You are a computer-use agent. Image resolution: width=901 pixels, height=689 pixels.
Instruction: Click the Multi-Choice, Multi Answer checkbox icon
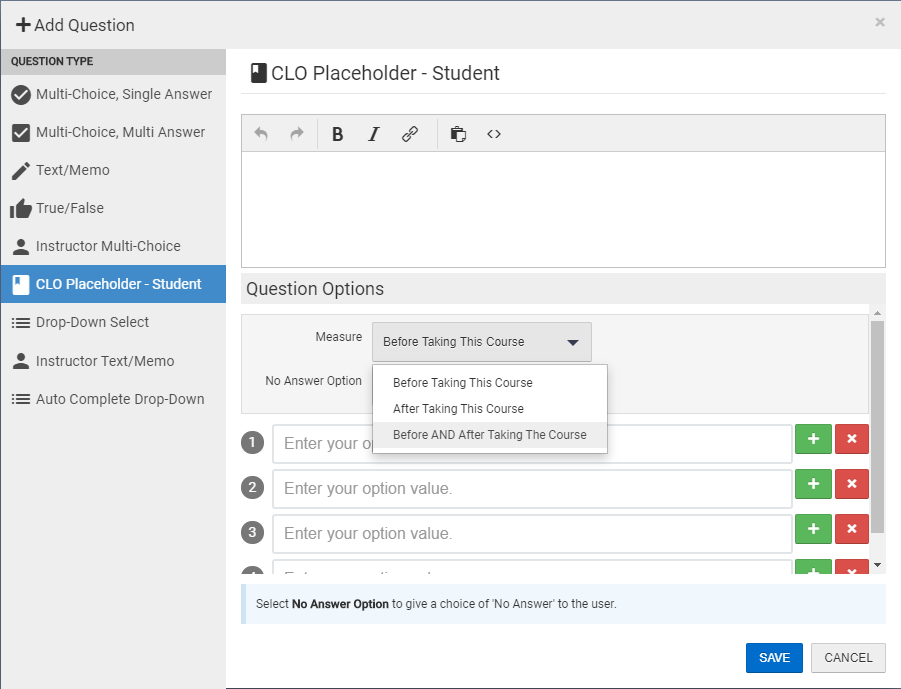click(21, 133)
